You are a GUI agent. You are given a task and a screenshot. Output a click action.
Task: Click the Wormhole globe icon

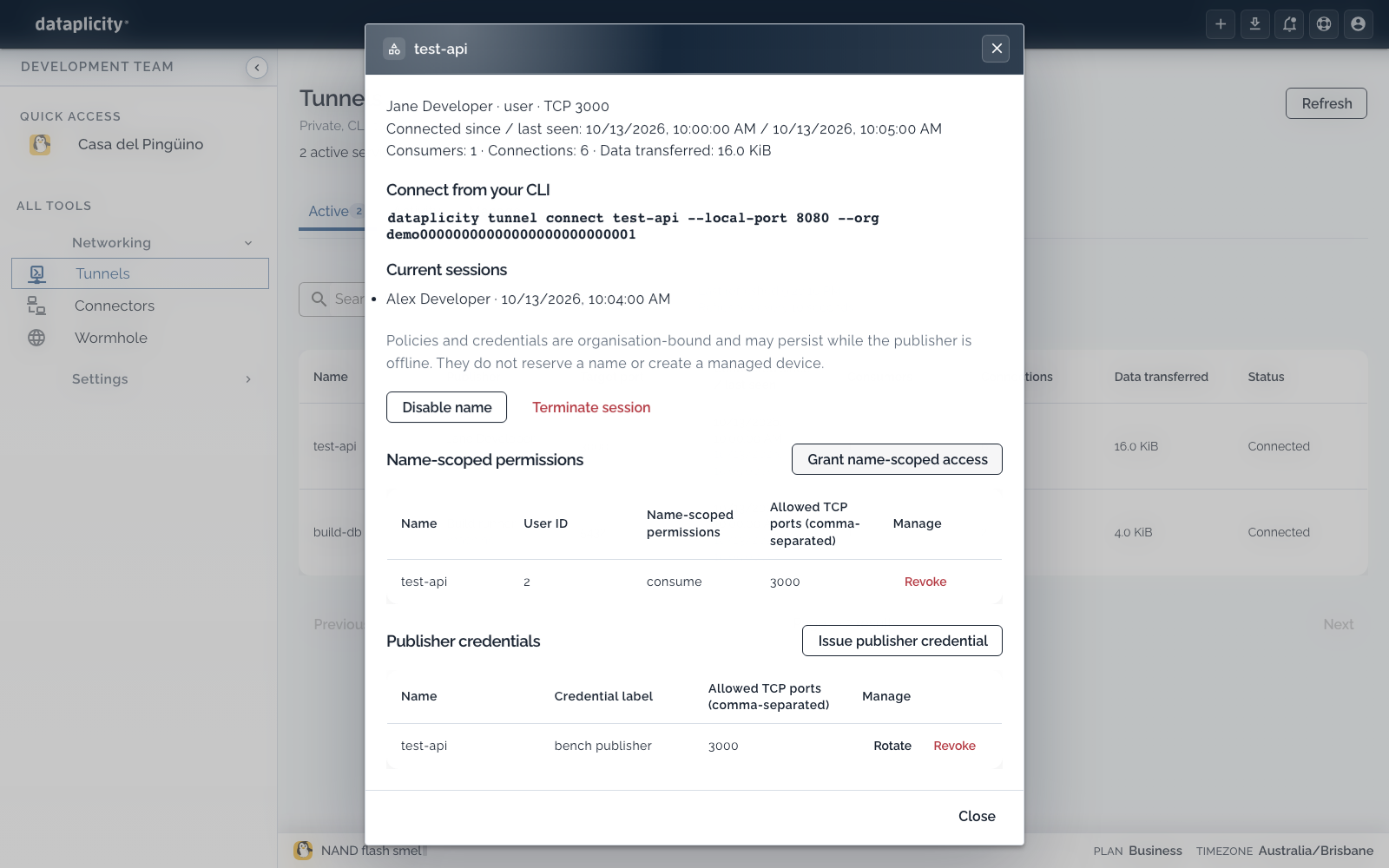click(x=36, y=338)
